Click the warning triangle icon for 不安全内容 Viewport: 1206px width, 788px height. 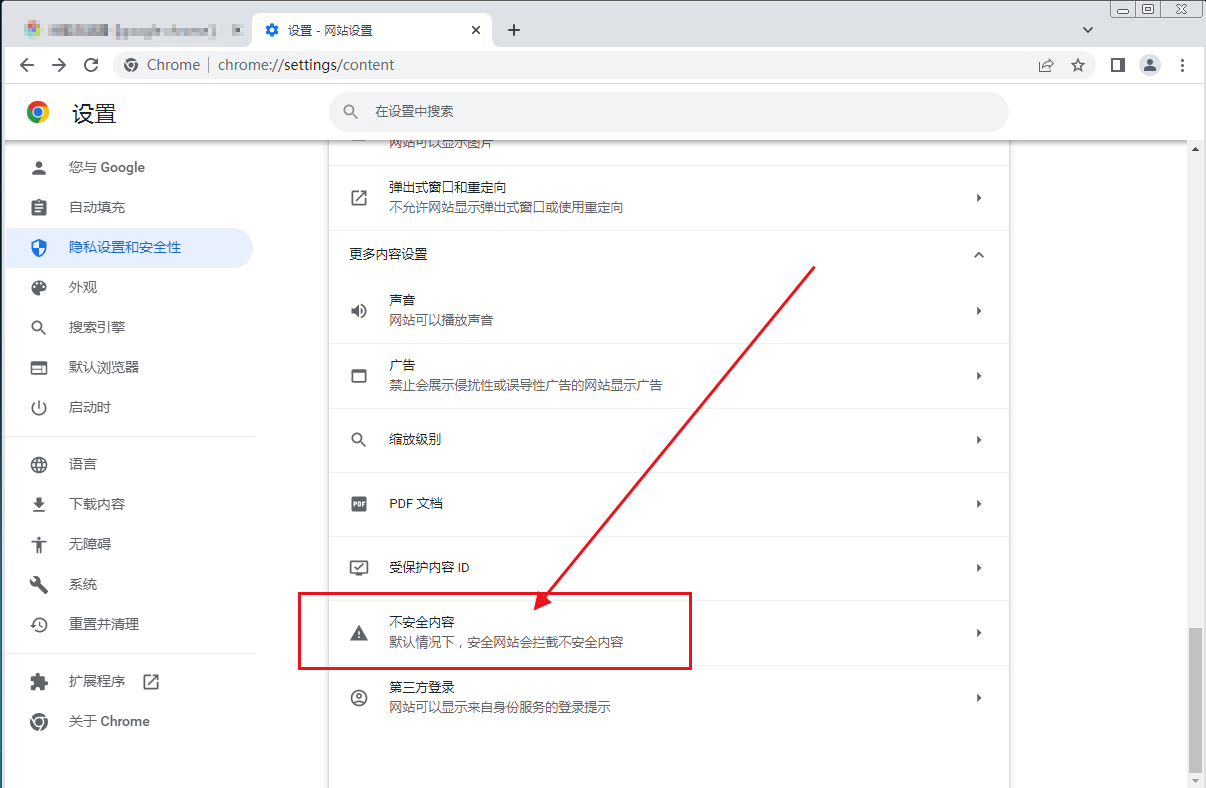(x=359, y=633)
